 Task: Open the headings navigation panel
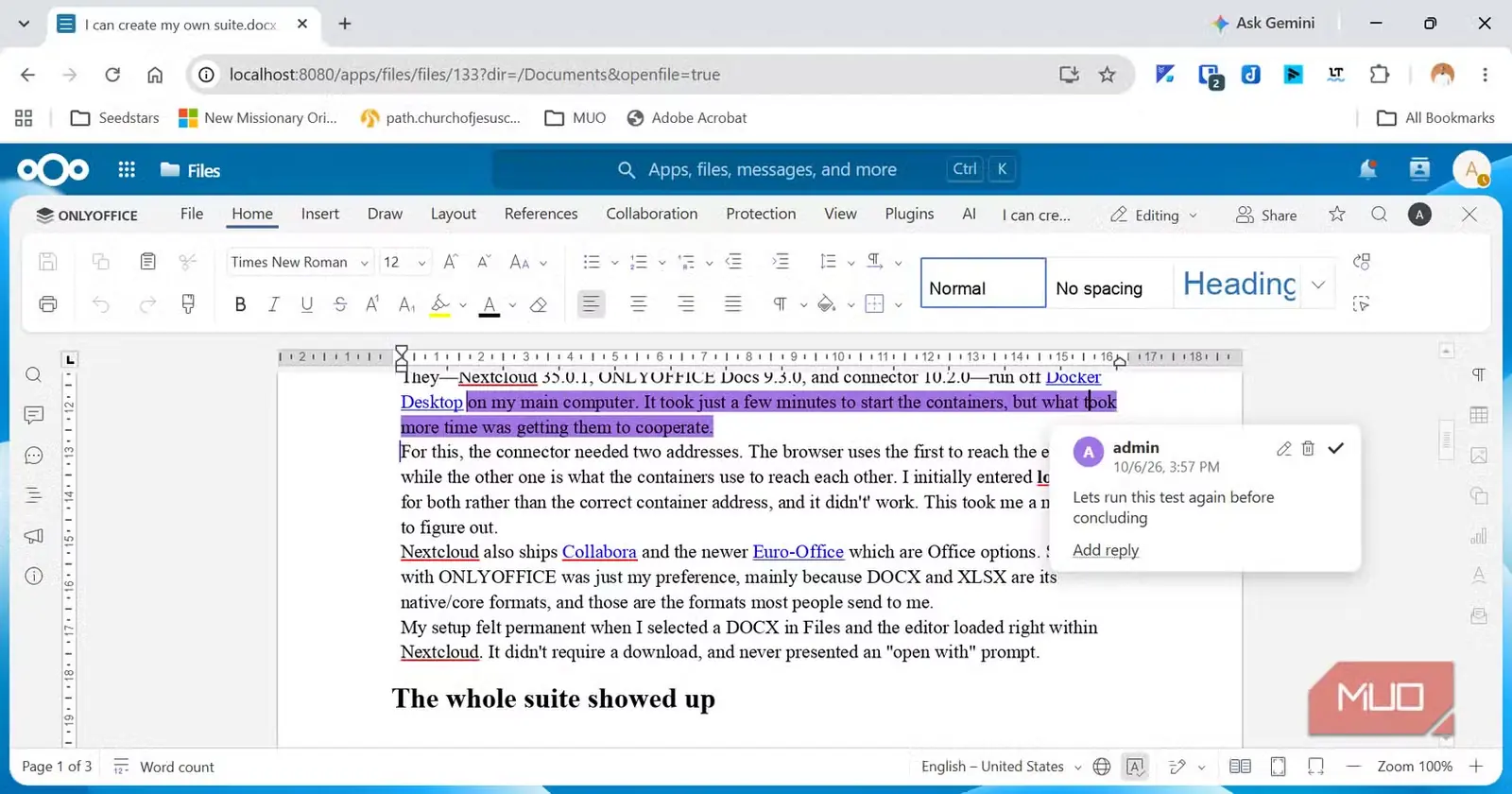click(x=34, y=495)
